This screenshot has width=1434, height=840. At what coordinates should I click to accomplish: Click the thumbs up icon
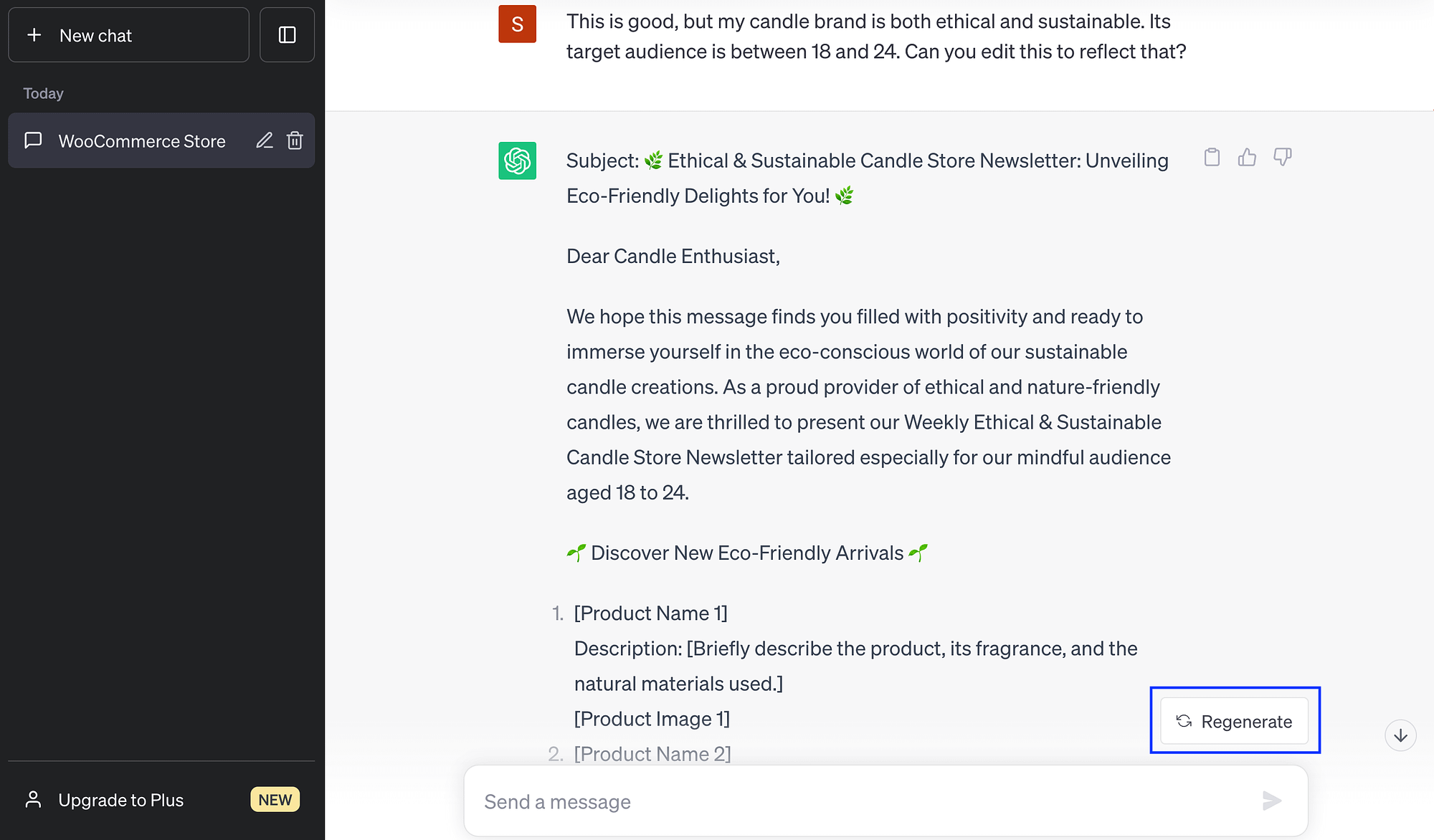pyautogui.click(x=1246, y=157)
